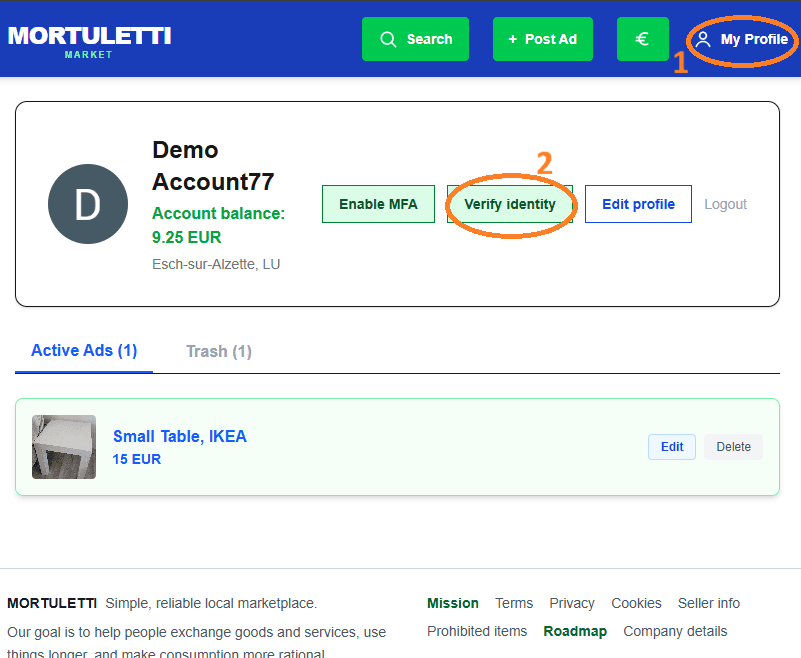
Task: Edit the Small Table IKEA ad
Action: [672, 446]
